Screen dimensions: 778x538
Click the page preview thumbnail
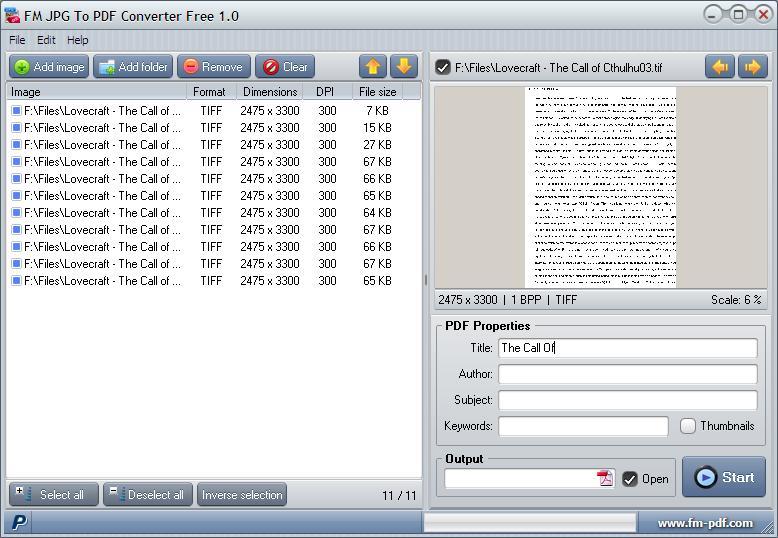[600, 187]
